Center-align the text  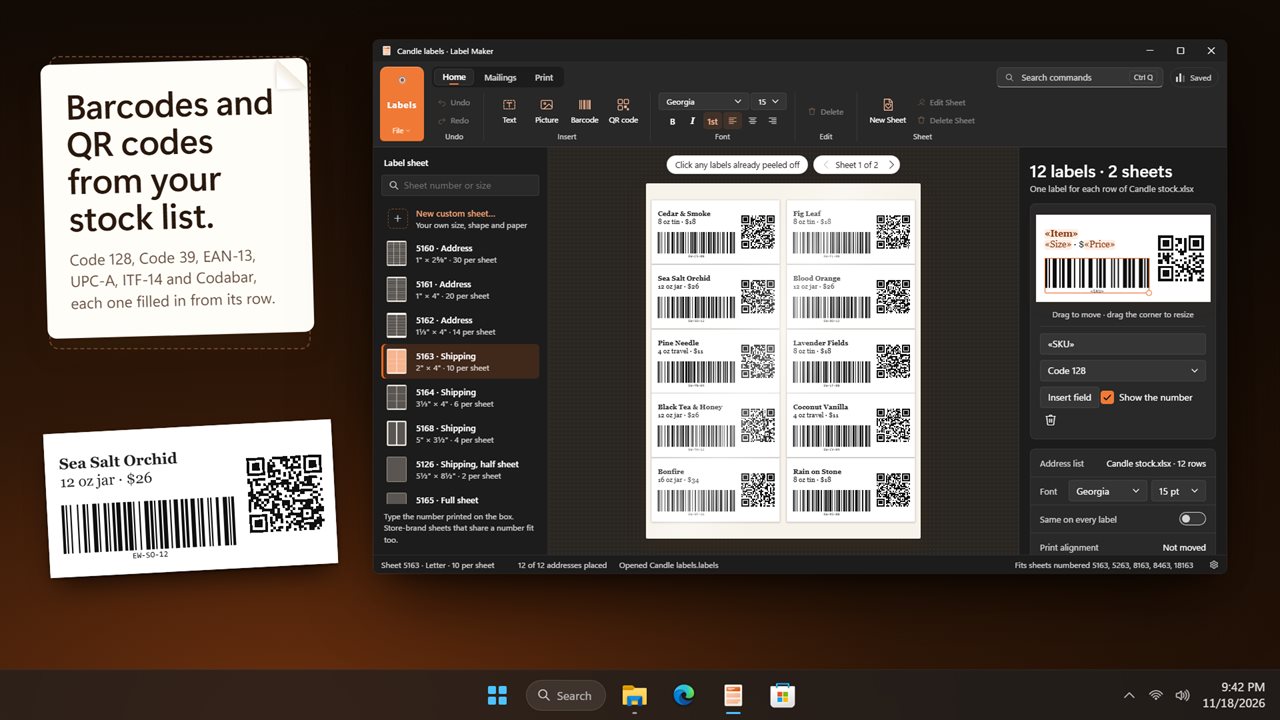[753, 121]
